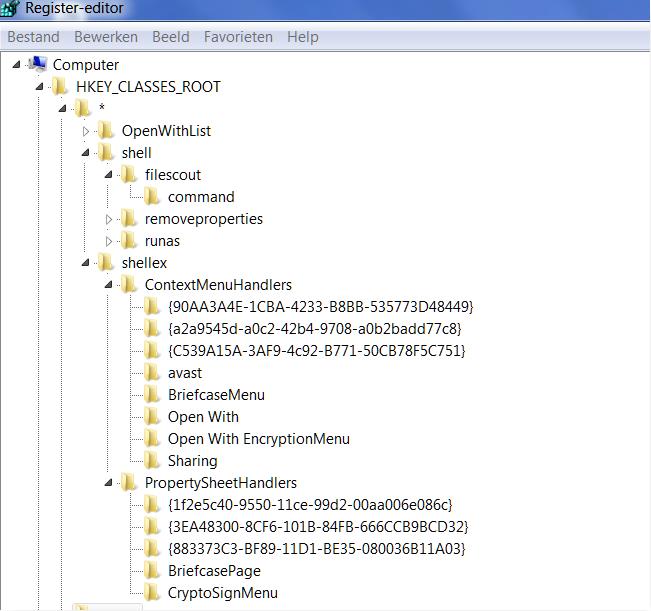
Task: Collapse the HKEY_CLASSES_ROOT key
Action: tap(40, 86)
